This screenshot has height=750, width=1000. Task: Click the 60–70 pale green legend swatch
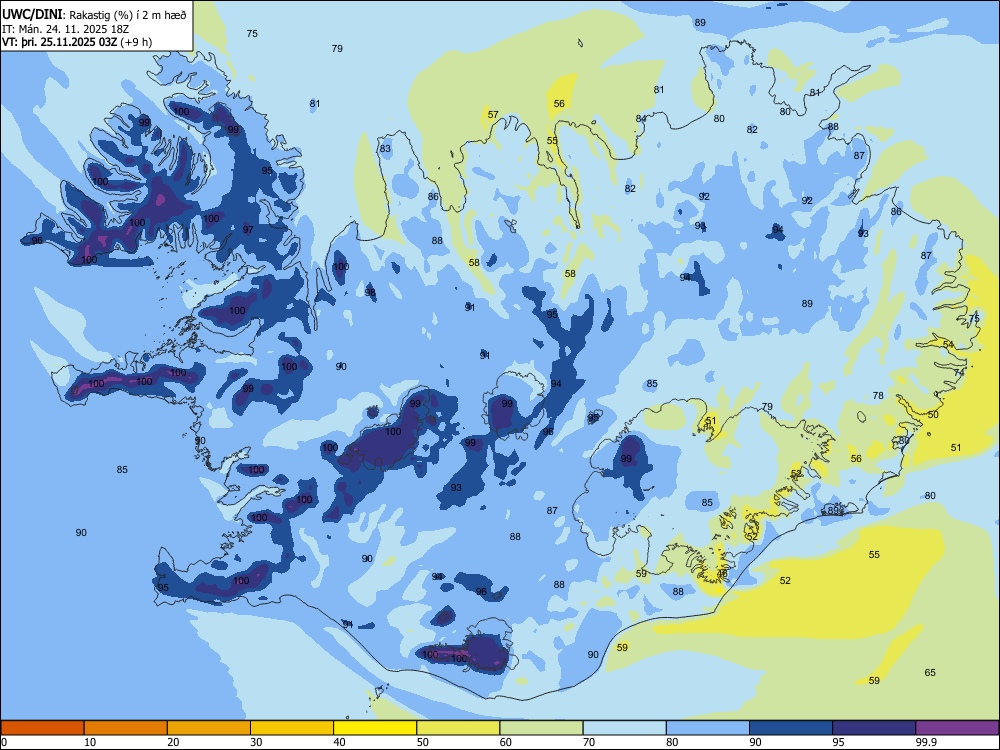click(541, 728)
